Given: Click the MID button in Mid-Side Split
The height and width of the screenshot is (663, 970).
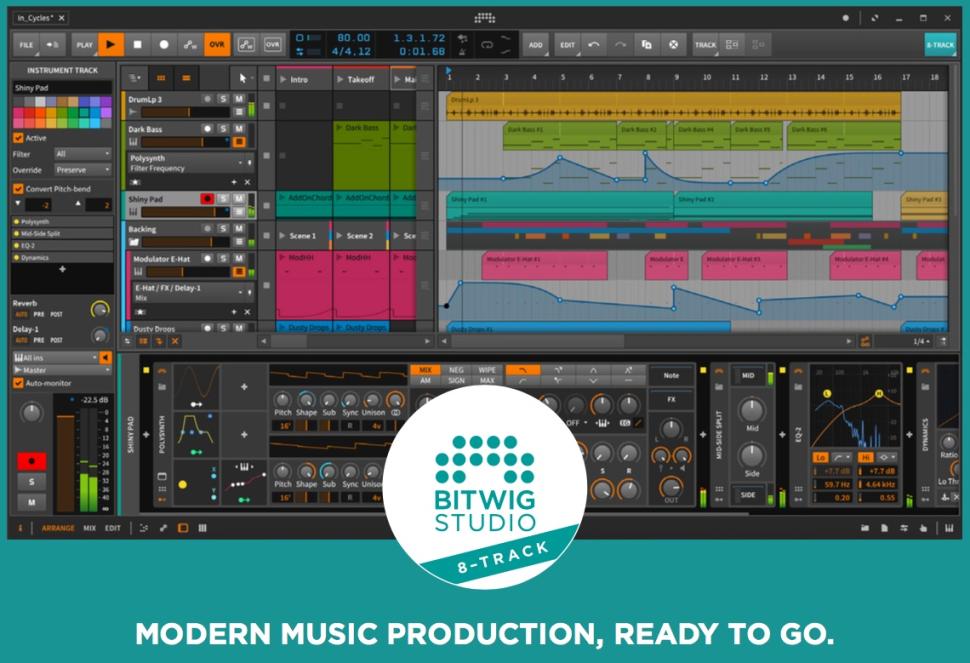Looking at the screenshot, I should click(x=748, y=375).
